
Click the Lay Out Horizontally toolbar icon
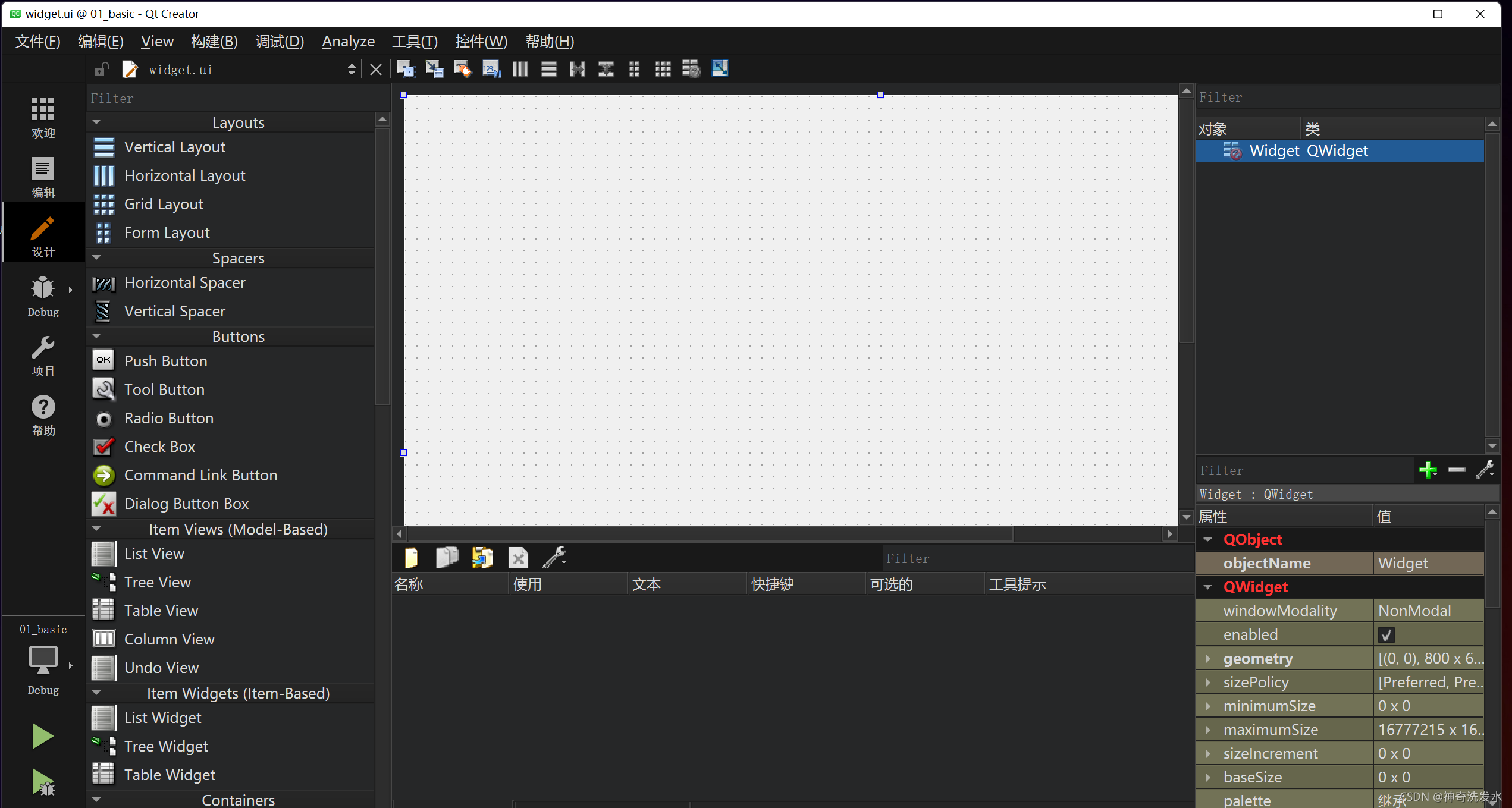coord(520,69)
